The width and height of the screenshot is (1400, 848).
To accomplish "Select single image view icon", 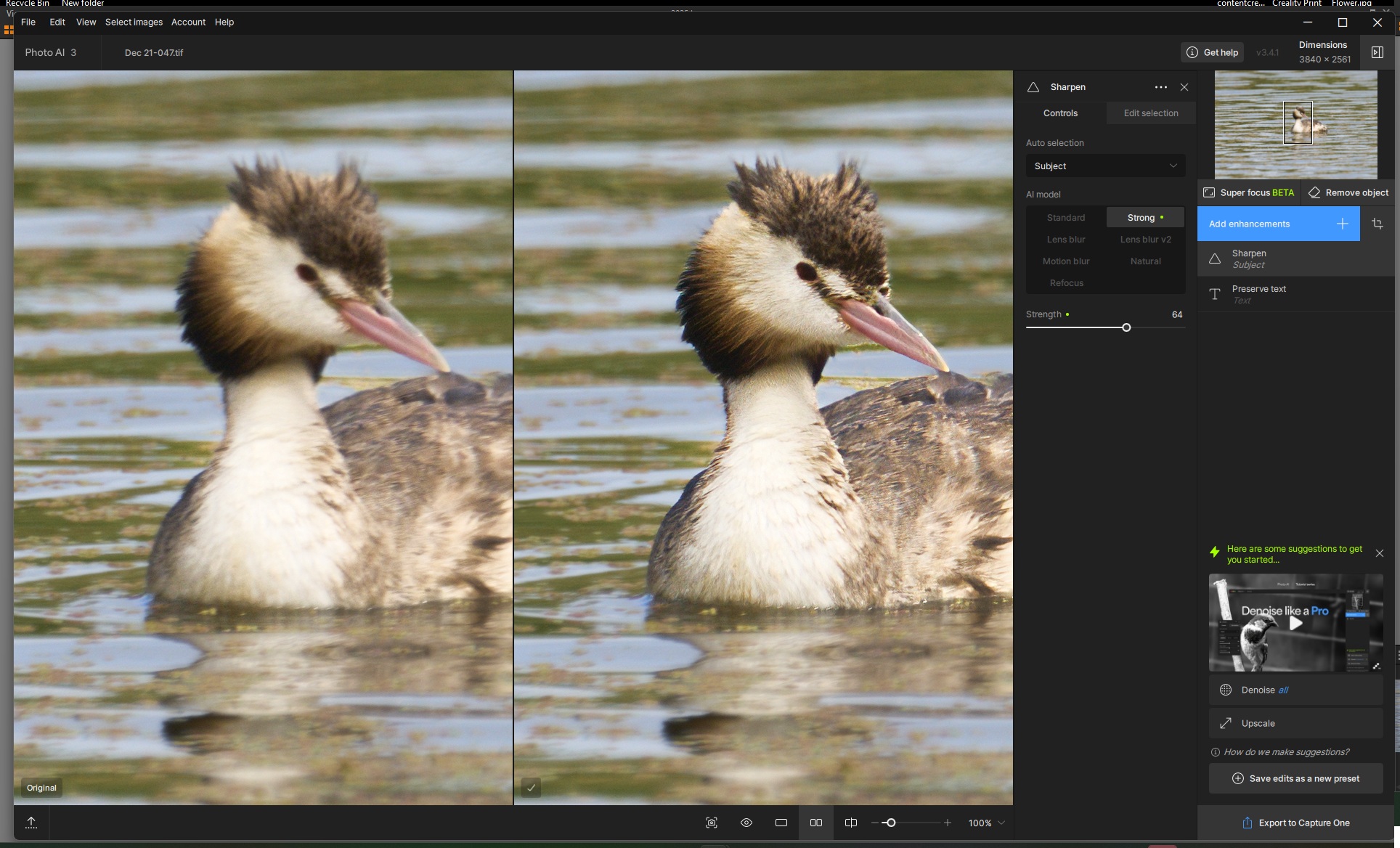I will pyautogui.click(x=781, y=823).
